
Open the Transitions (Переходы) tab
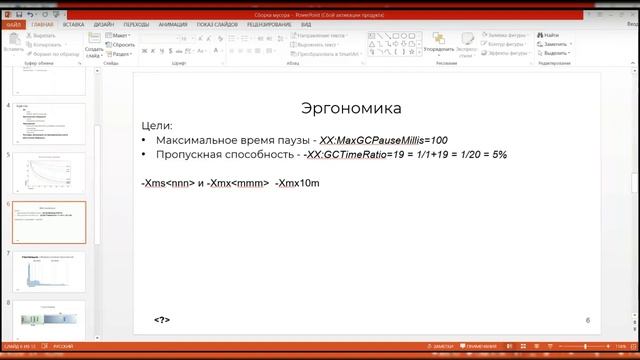136,25
